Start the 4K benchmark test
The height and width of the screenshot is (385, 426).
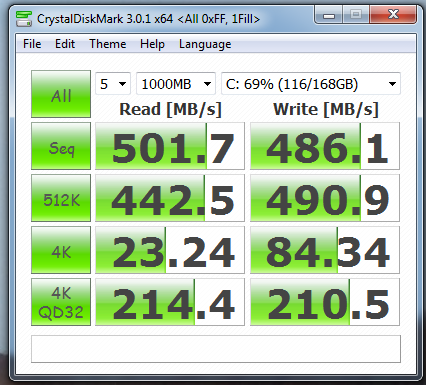pyautogui.click(x=61, y=250)
